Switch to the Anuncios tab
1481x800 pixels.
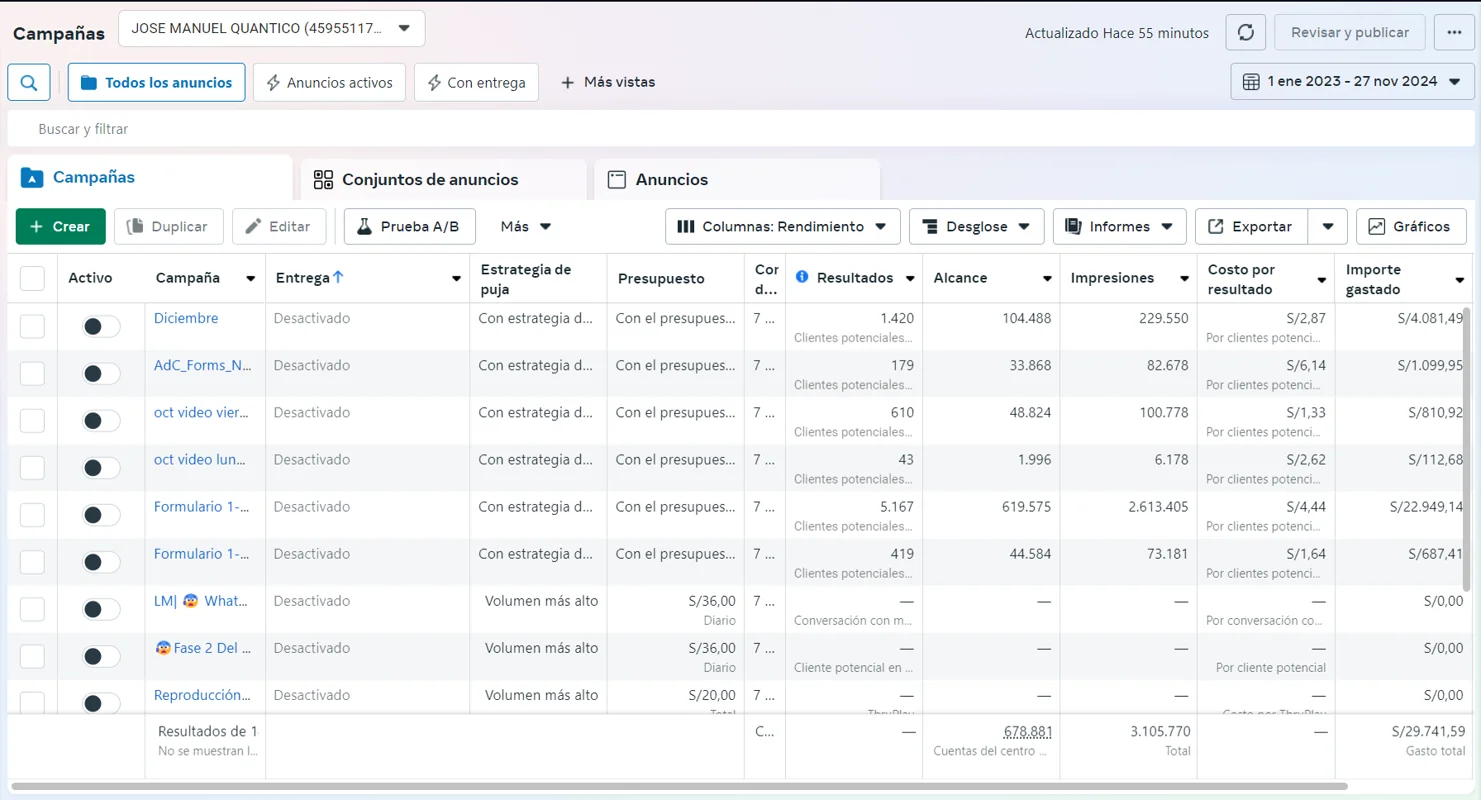(x=671, y=180)
